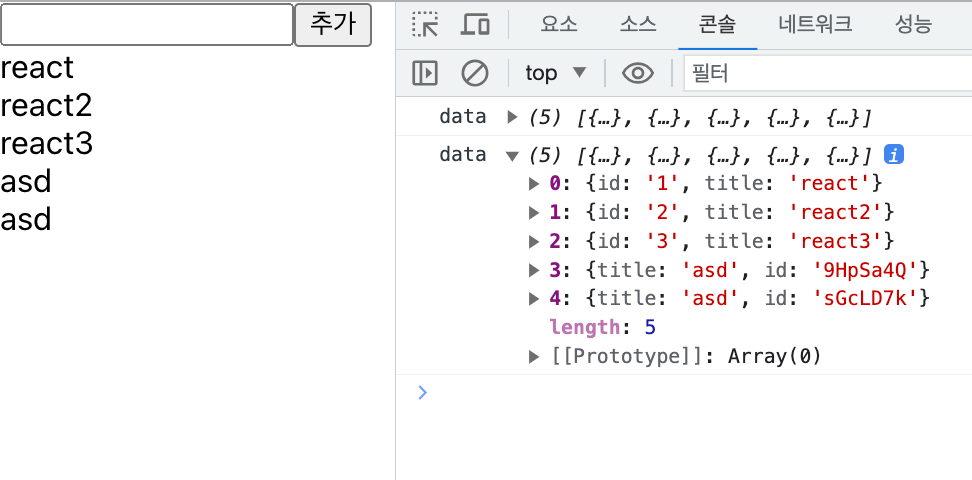Screen dimensions: 972x480
Task: Switch to the 요소 tab
Action: tap(559, 25)
